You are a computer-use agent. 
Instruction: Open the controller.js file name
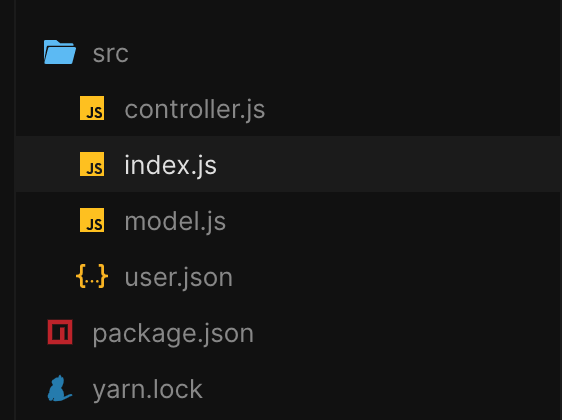(195, 109)
